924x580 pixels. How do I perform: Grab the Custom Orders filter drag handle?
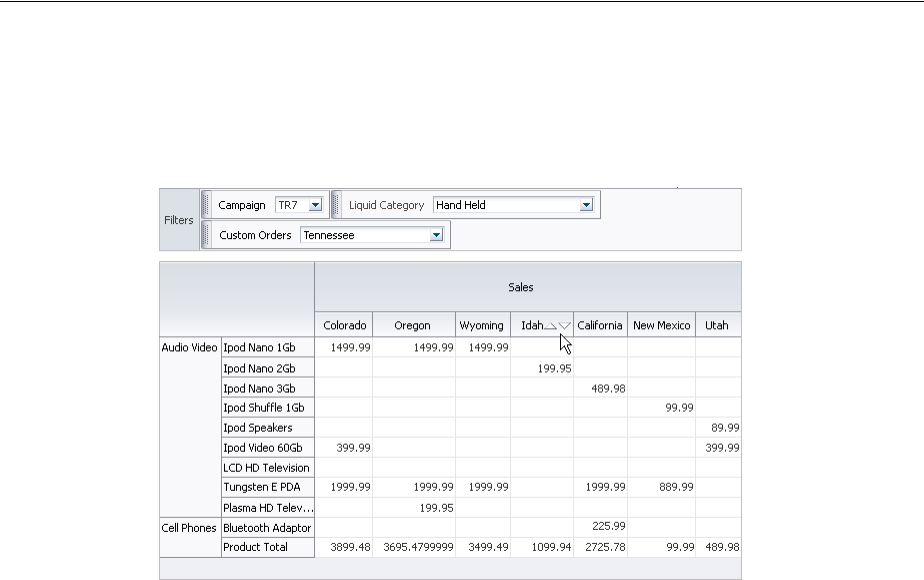click(206, 235)
